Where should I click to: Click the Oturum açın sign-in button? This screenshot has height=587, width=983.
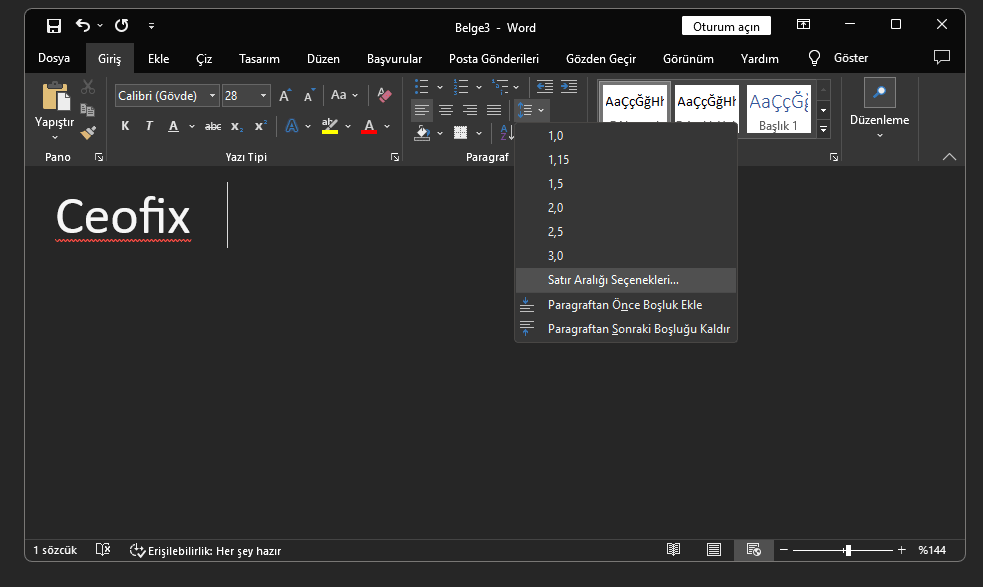[x=727, y=26]
